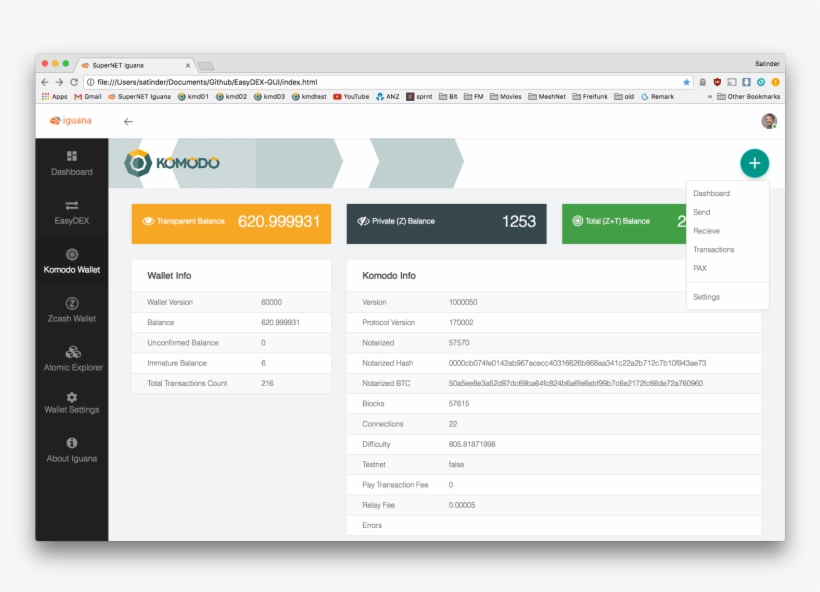Screen dimensions: 820x592
Task: Open the kmd01 bookmark
Action: (x=193, y=97)
